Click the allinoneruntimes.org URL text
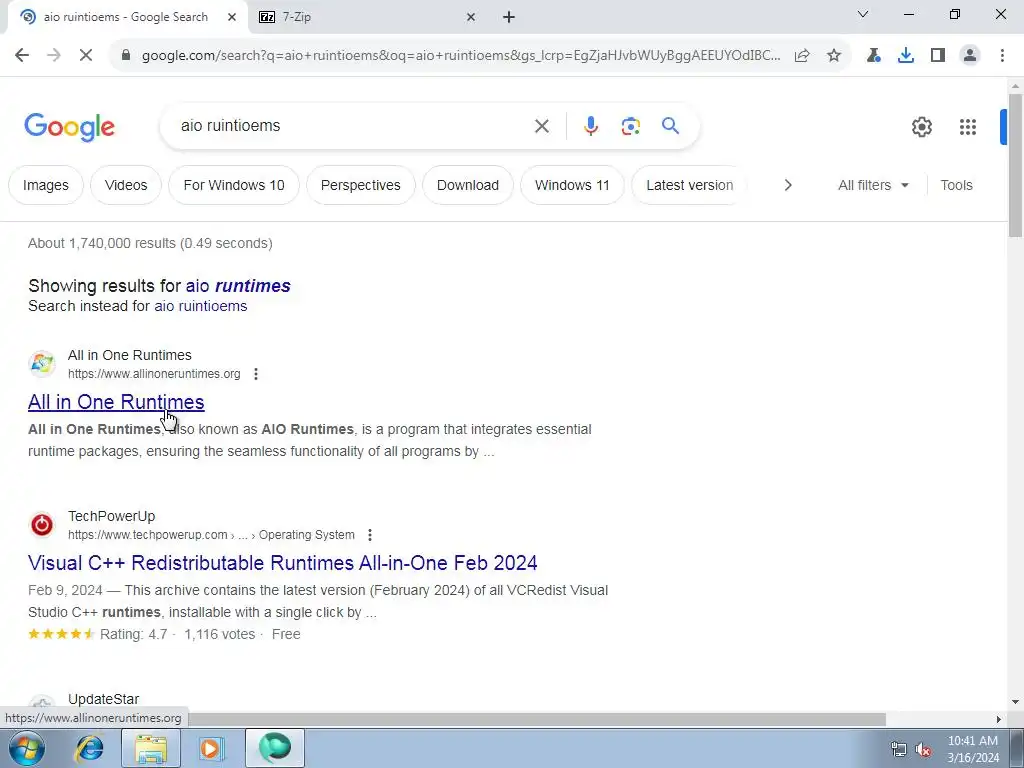This screenshot has height=768, width=1024. point(154,374)
